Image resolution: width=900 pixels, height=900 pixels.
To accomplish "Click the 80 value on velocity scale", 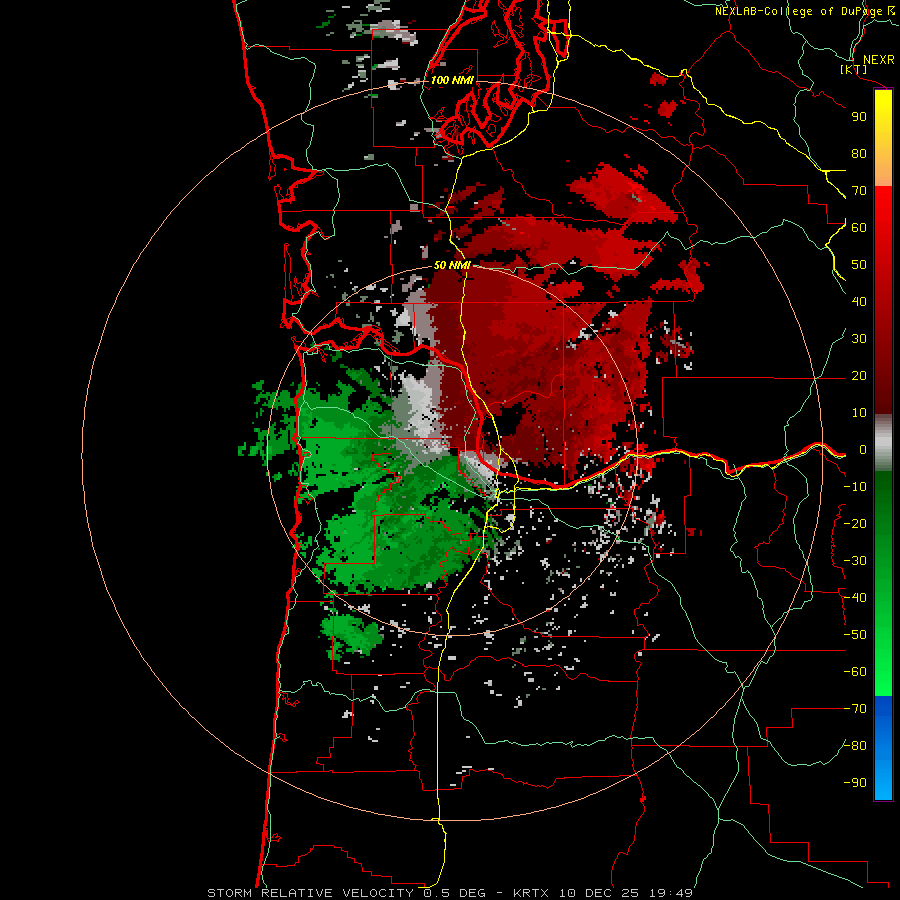I will [x=859, y=153].
